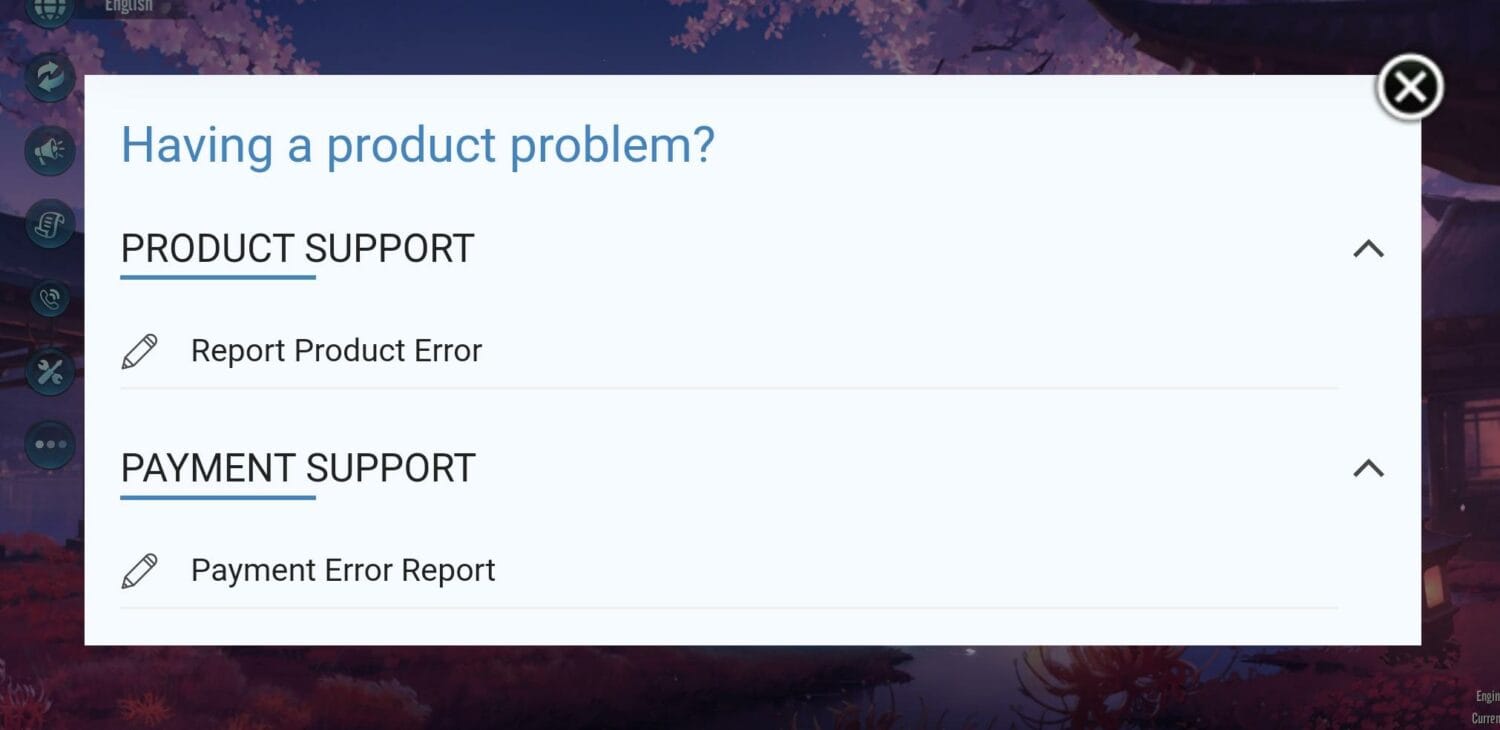Select the refresh/sync icon in sidebar
This screenshot has height=730, width=1500.
48,77
